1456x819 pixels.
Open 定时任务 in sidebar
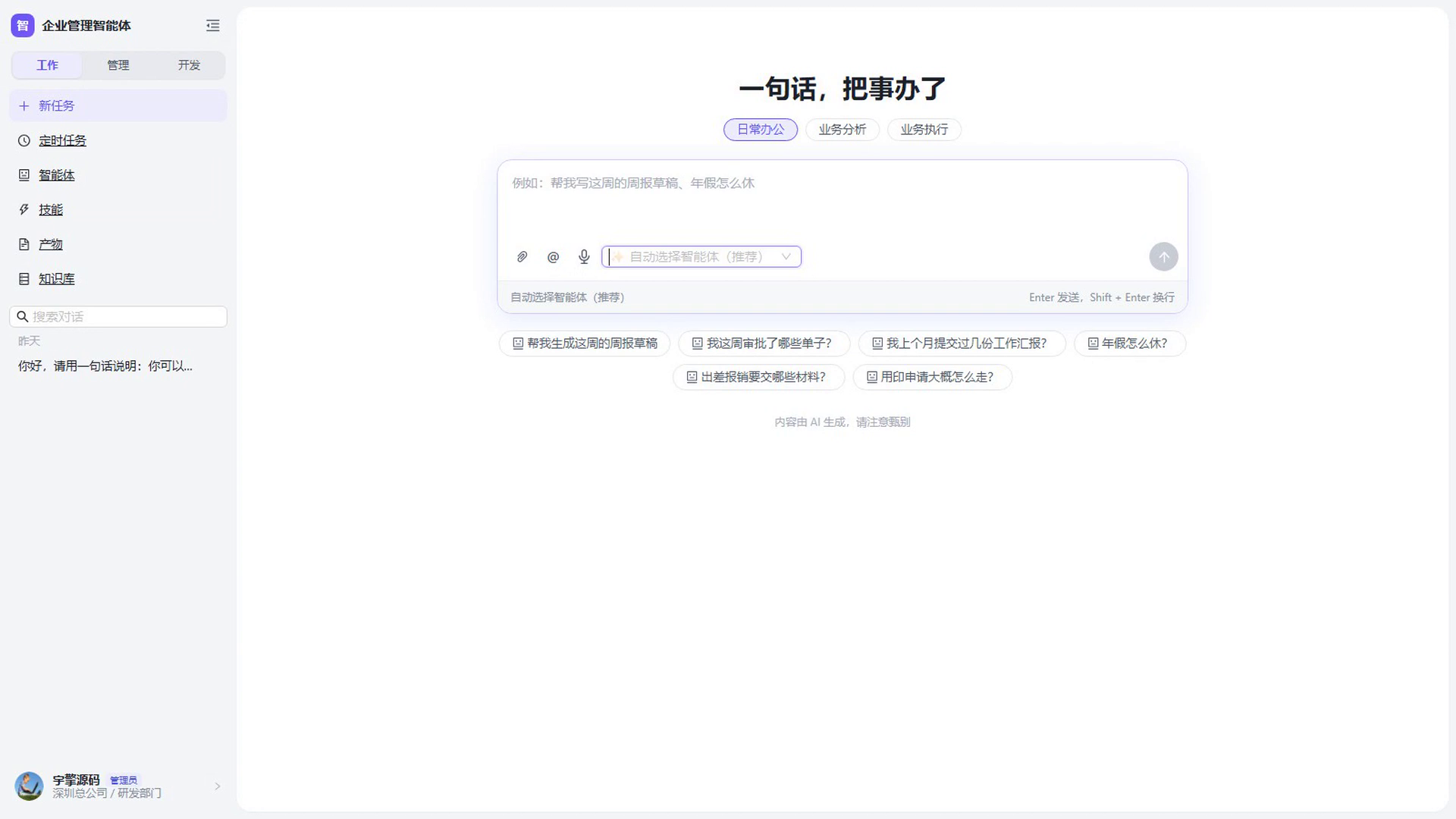[x=118, y=141]
